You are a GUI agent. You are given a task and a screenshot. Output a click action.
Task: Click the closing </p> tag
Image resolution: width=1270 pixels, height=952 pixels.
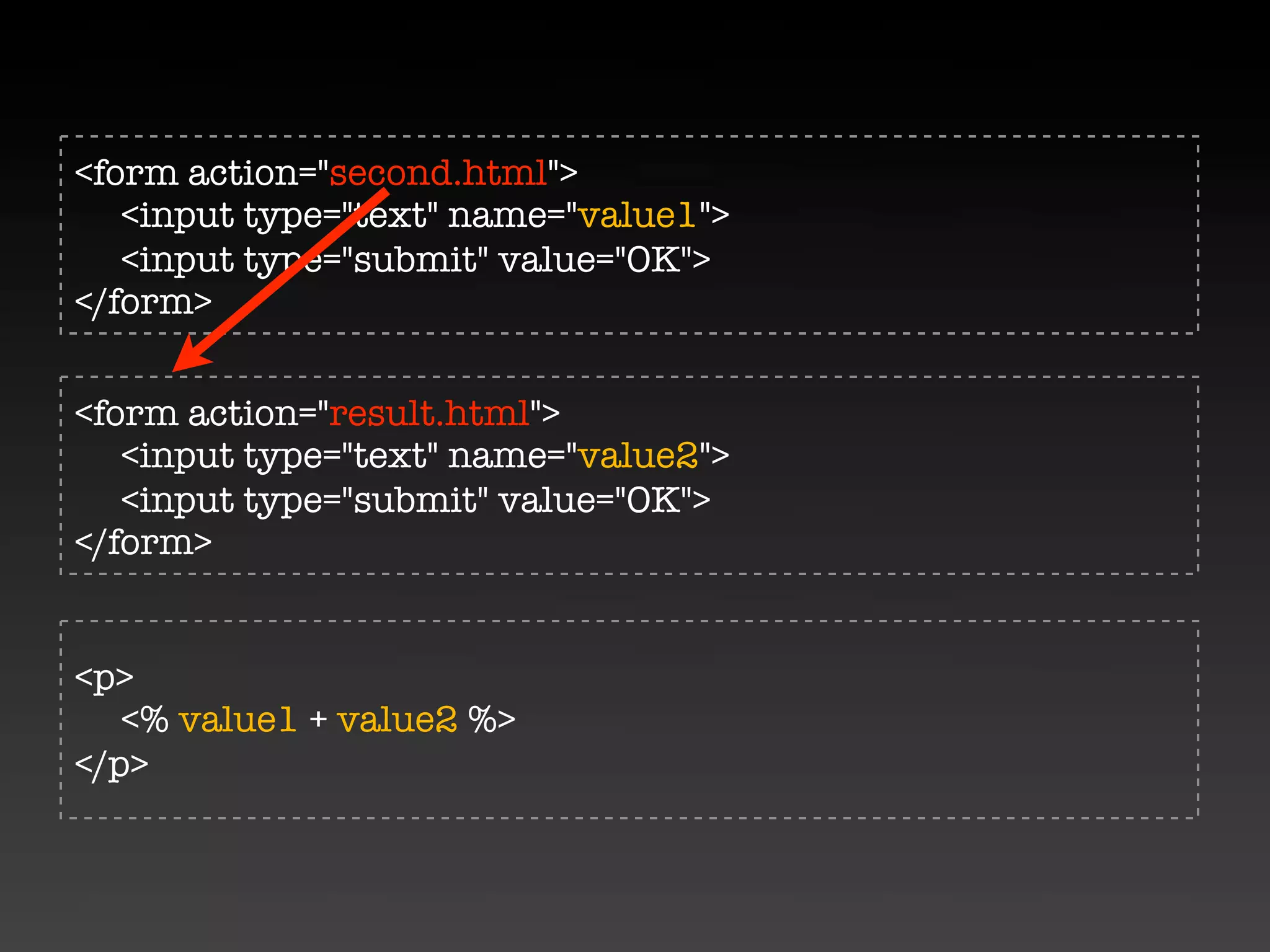[111, 764]
